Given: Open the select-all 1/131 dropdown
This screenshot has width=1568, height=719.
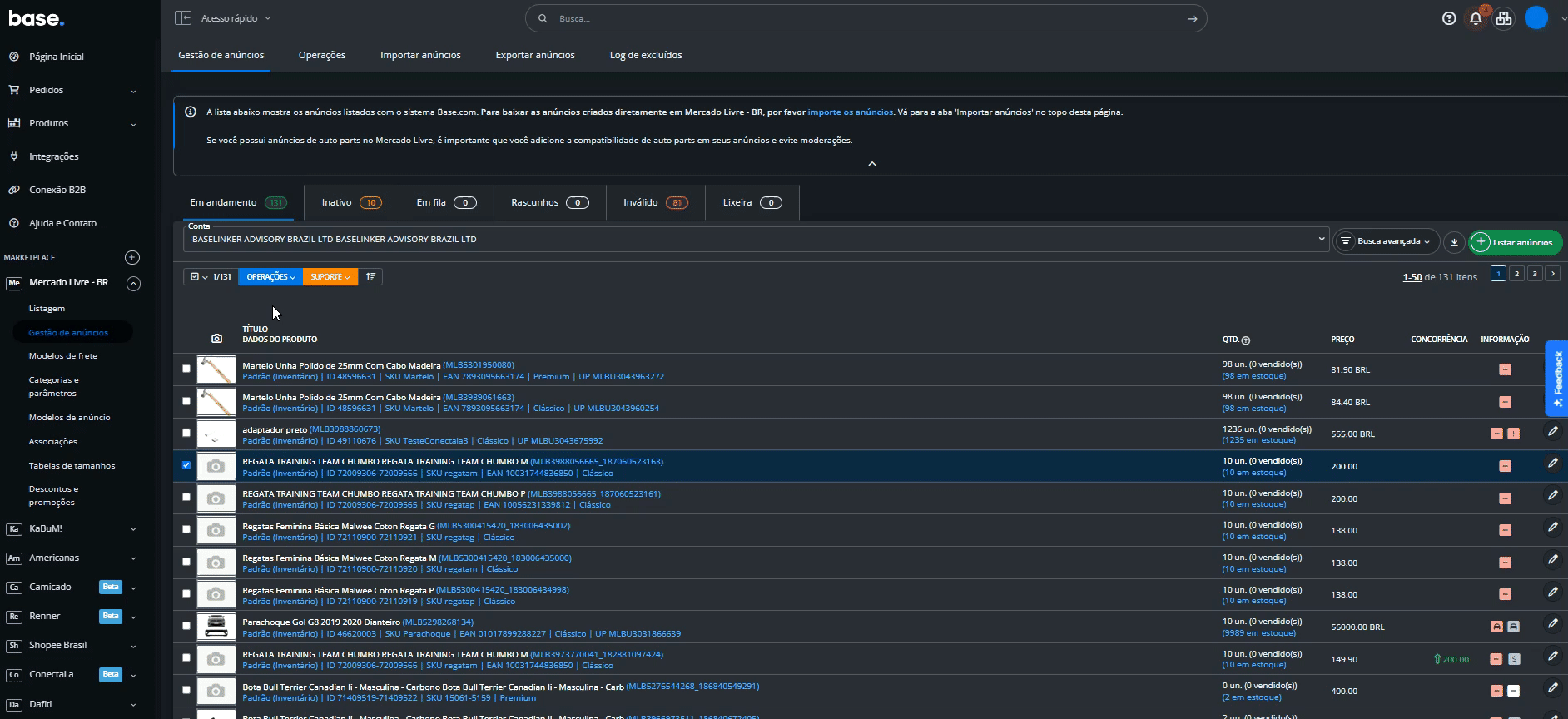Looking at the screenshot, I should pyautogui.click(x=211, y=276).
